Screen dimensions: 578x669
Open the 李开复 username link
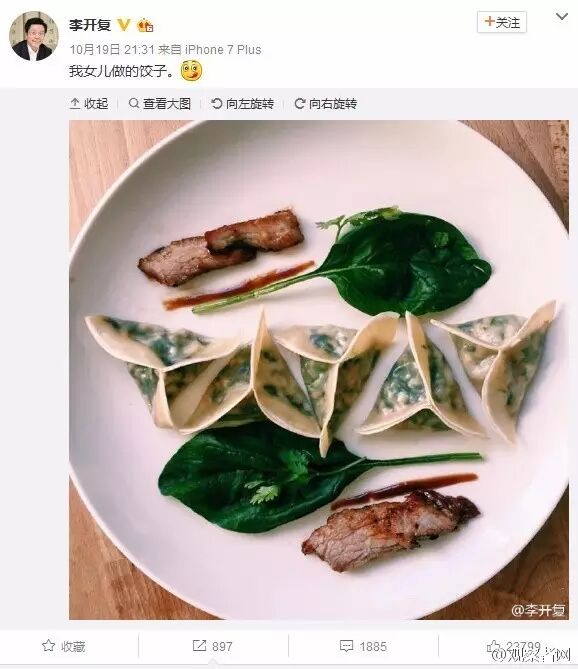90,25
